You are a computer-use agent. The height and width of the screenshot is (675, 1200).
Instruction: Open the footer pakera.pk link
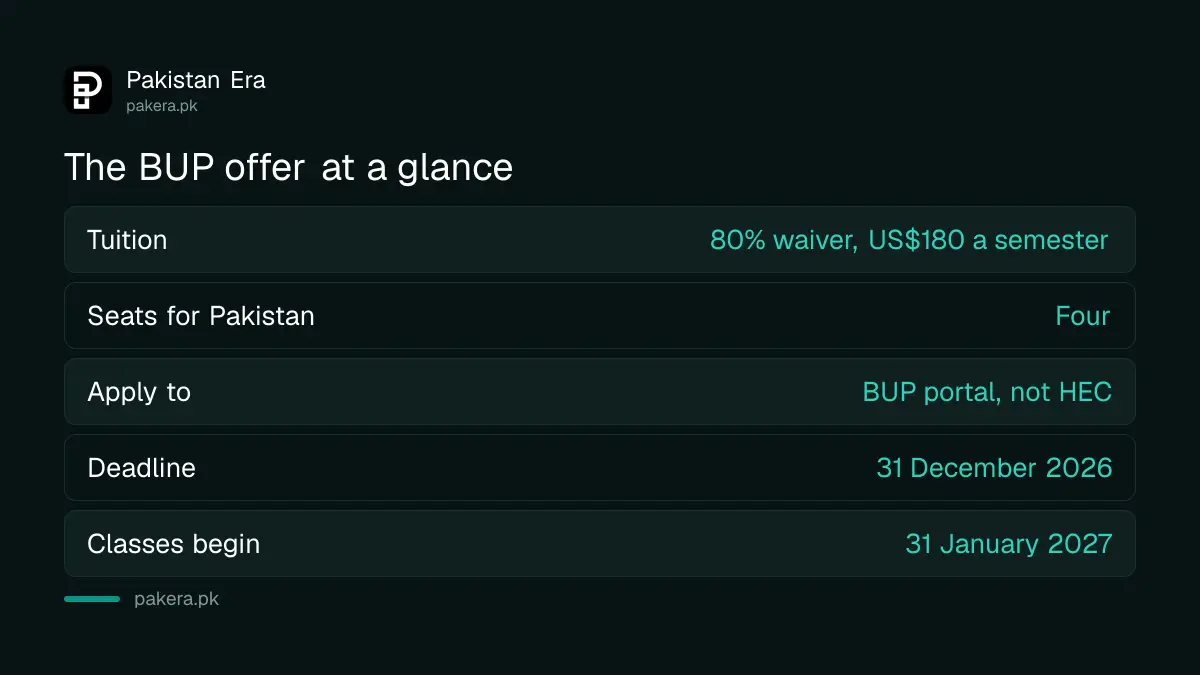pos(176,600)
